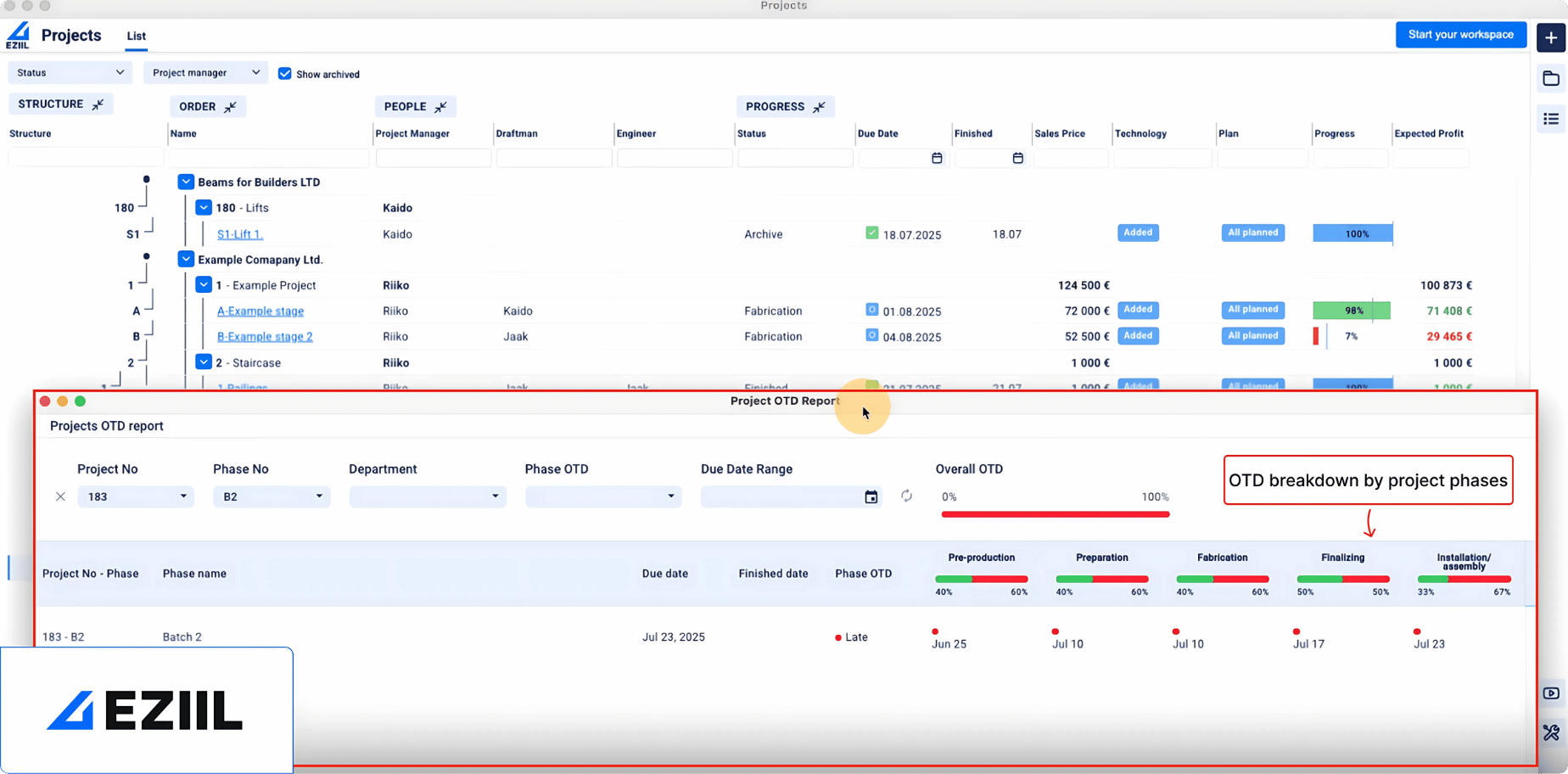Click the Structure filter input field
The width and height of the screenshot is (1568, 774).
(86, 157)
